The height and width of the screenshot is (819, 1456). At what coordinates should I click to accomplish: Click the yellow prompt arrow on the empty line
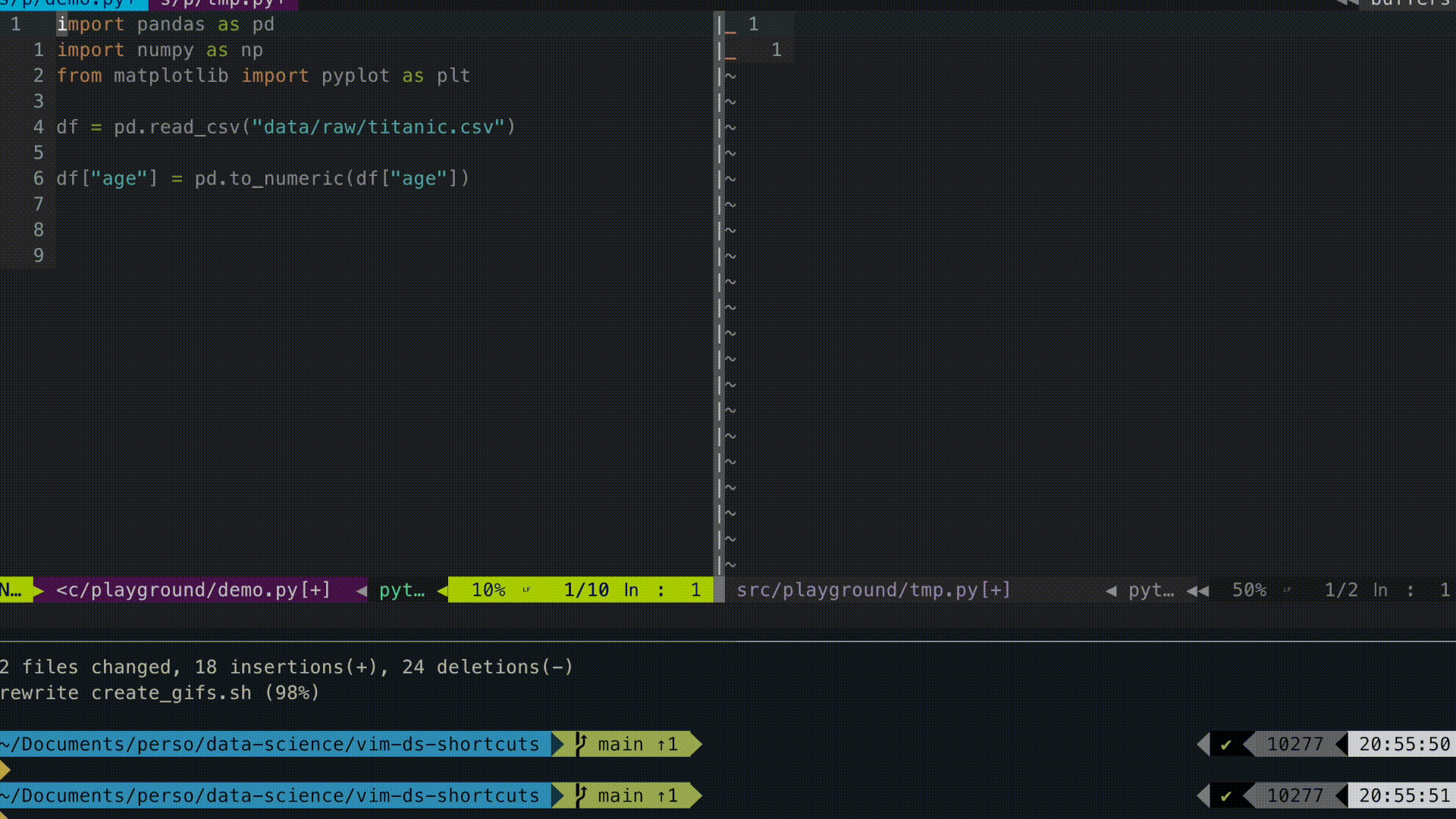click(5, 770)
